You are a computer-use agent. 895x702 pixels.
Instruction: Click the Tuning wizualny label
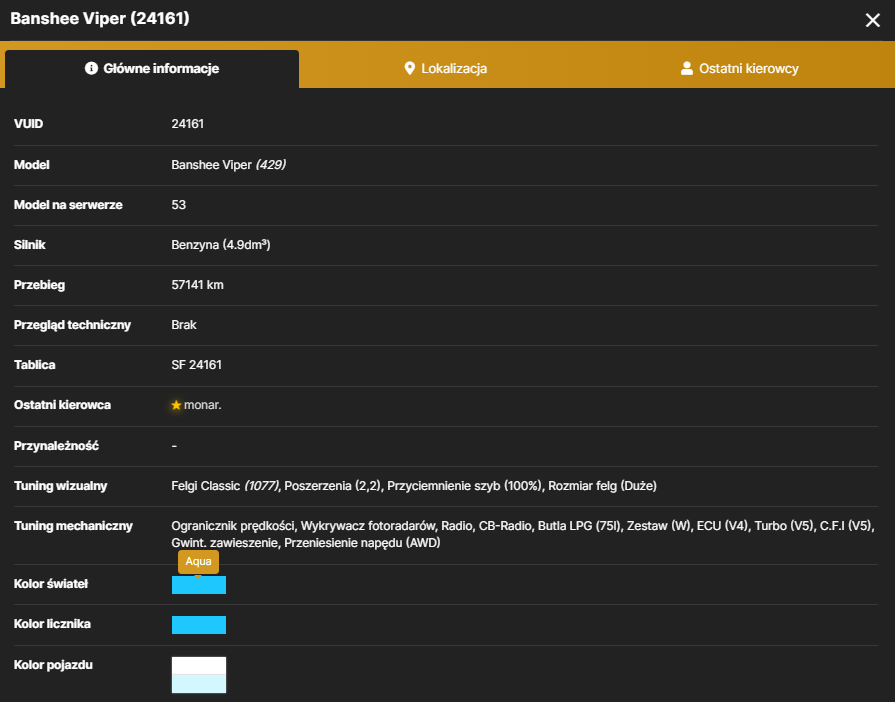tap(61, 486)
